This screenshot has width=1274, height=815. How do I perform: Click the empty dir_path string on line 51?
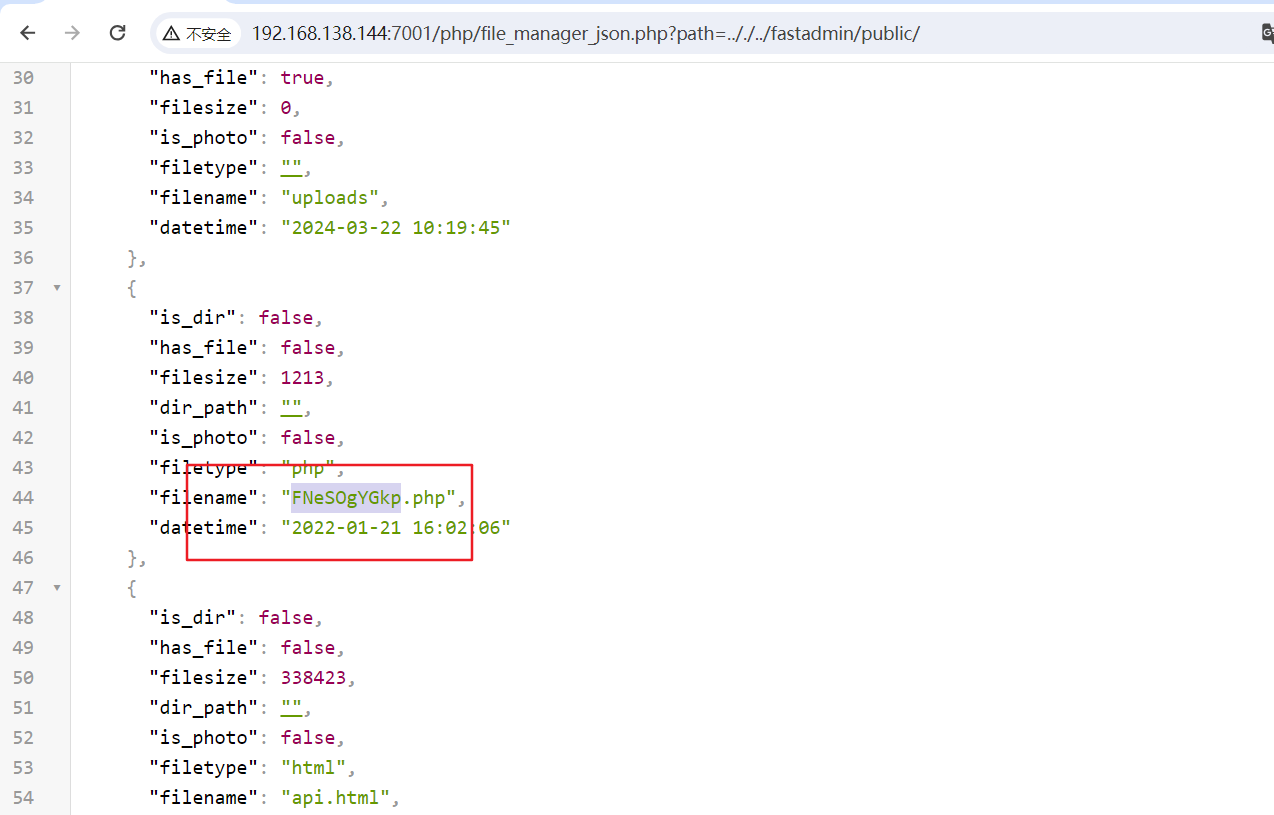pos(291,707)
